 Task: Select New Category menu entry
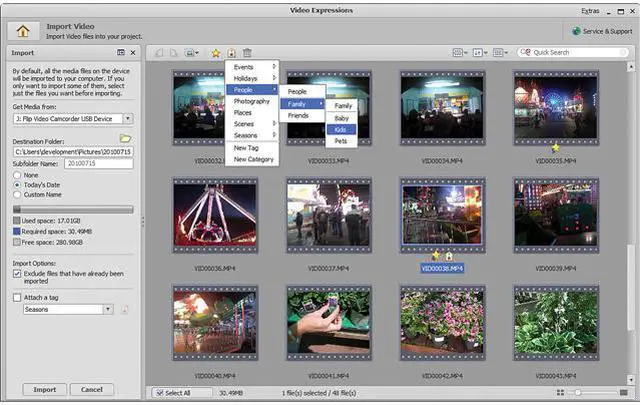(x=253, y=159)
